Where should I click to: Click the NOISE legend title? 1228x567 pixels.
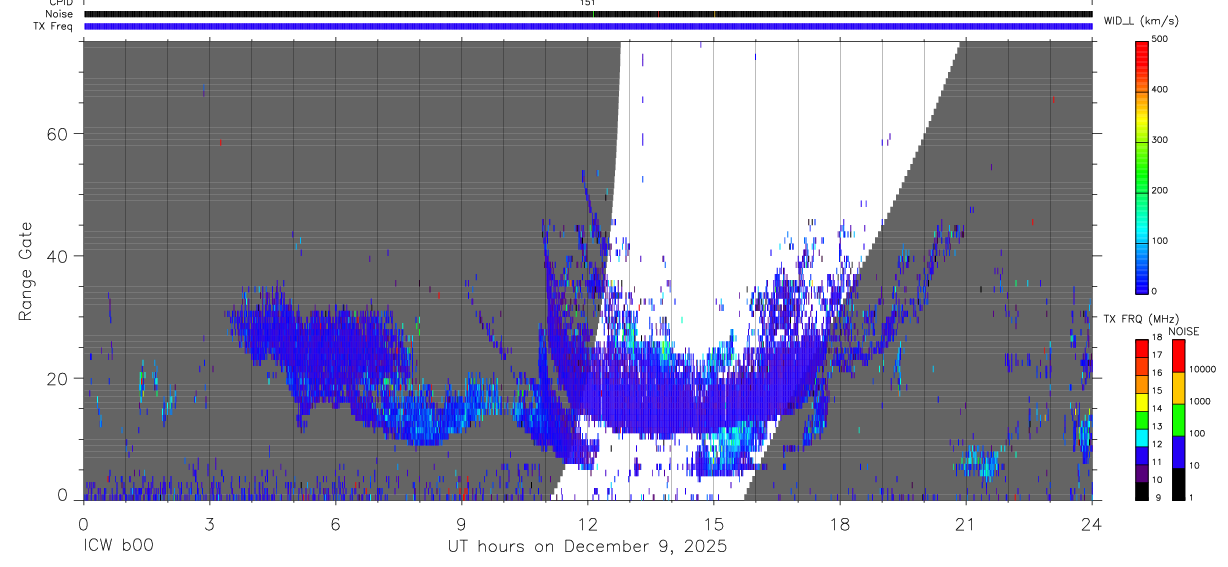(1184, 331)
